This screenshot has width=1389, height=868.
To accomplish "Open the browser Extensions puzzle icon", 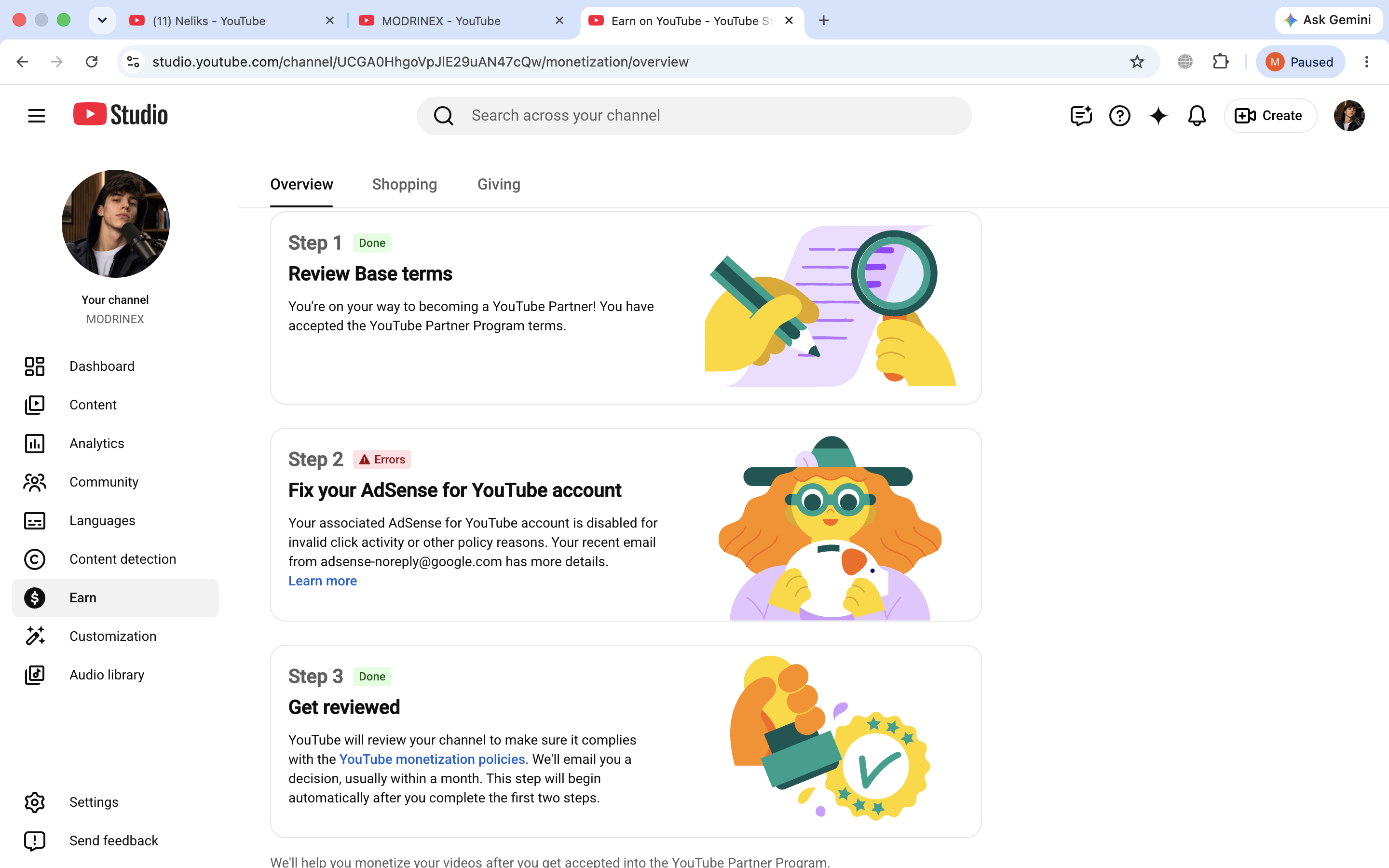I will (x=1220, y=61).
